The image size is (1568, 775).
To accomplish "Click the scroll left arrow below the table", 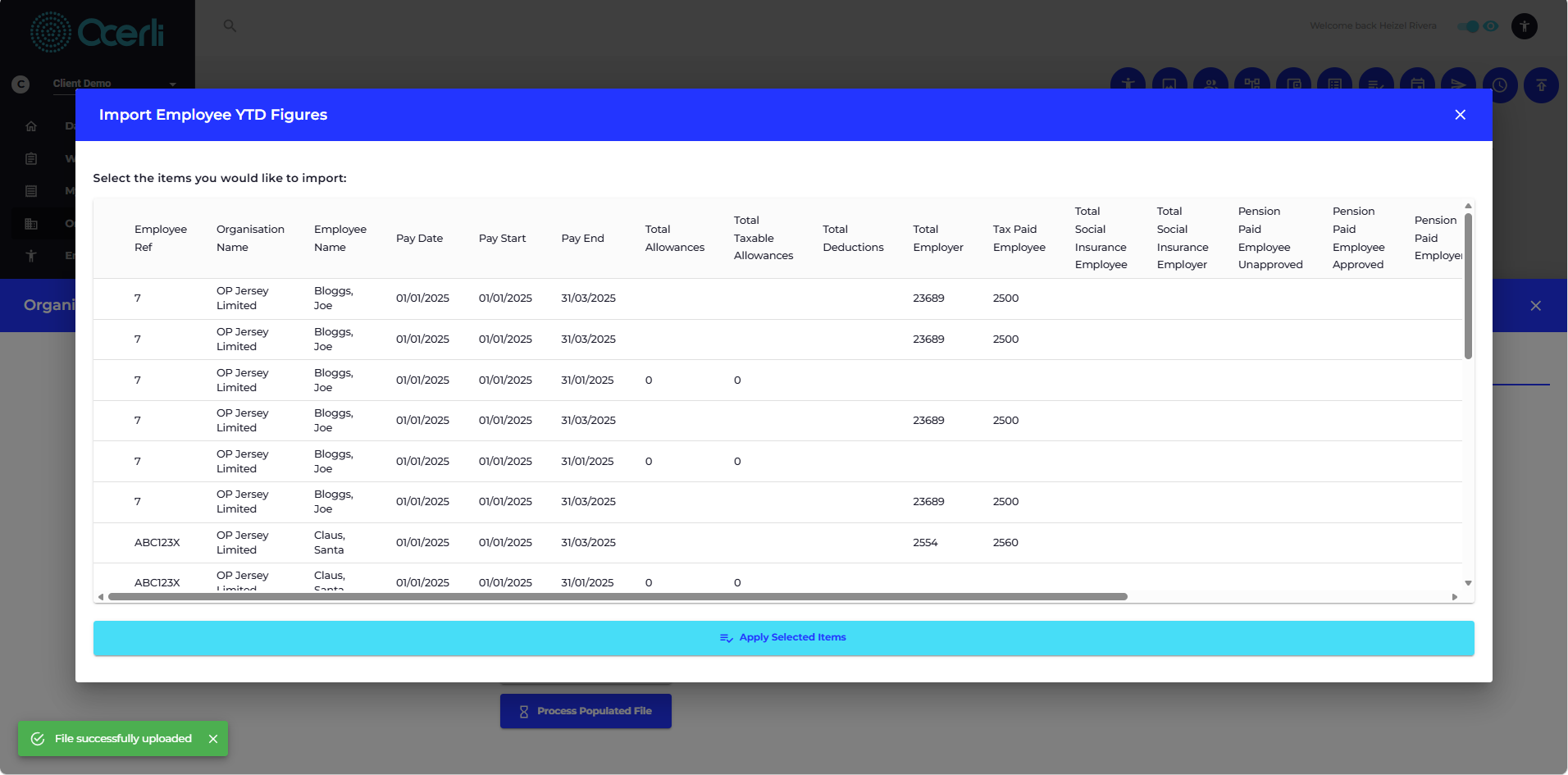I will (x=101, y=597).
